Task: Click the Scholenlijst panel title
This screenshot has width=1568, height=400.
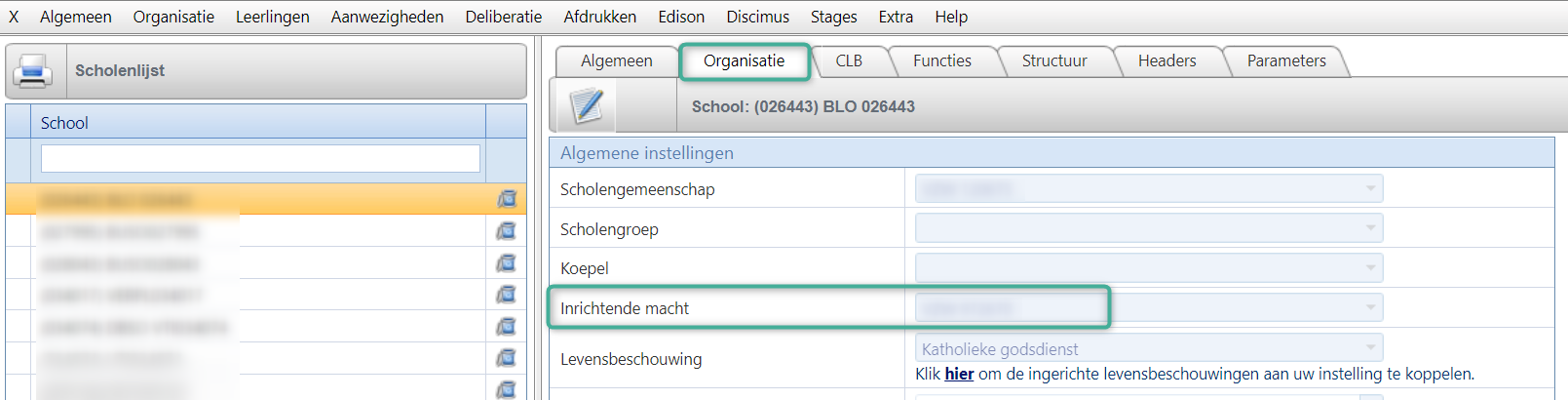Action: click(120, 70)
